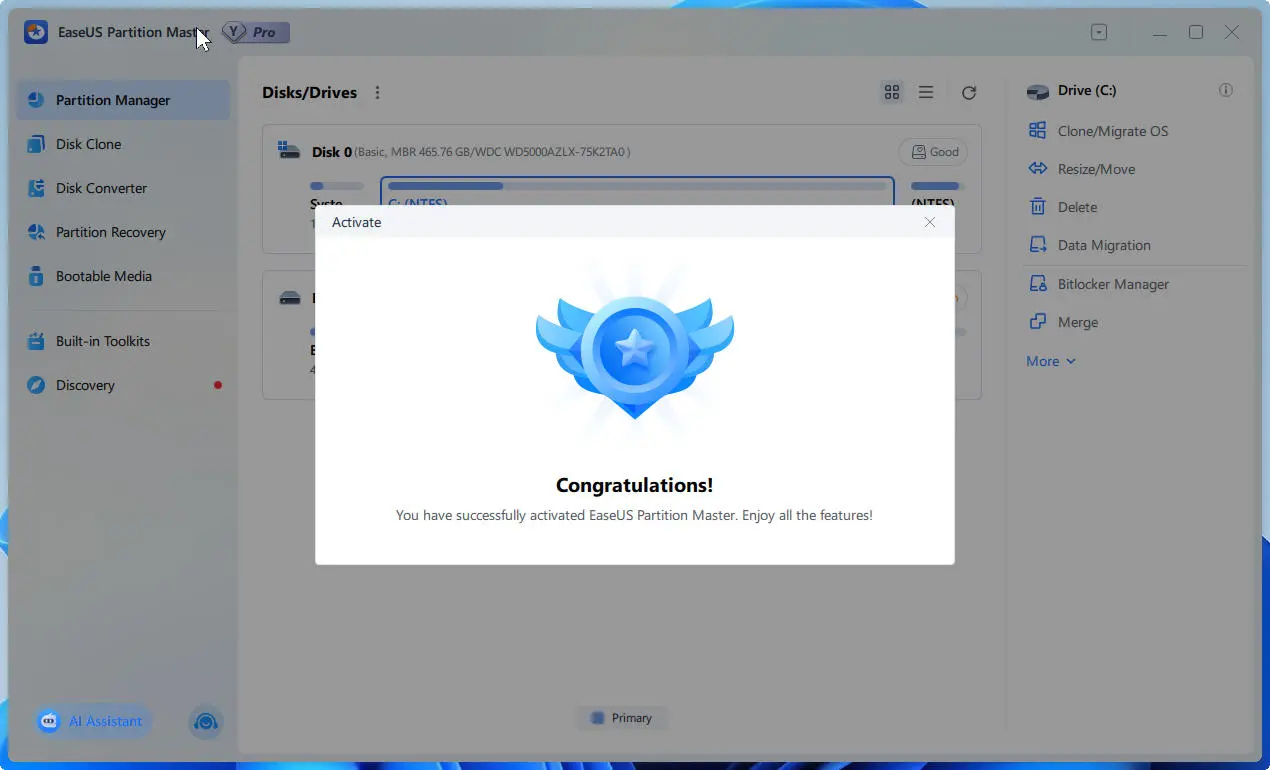Click the EaseUS Partition Master logo
The image size is (1270, 770).
tap(36, 32)
